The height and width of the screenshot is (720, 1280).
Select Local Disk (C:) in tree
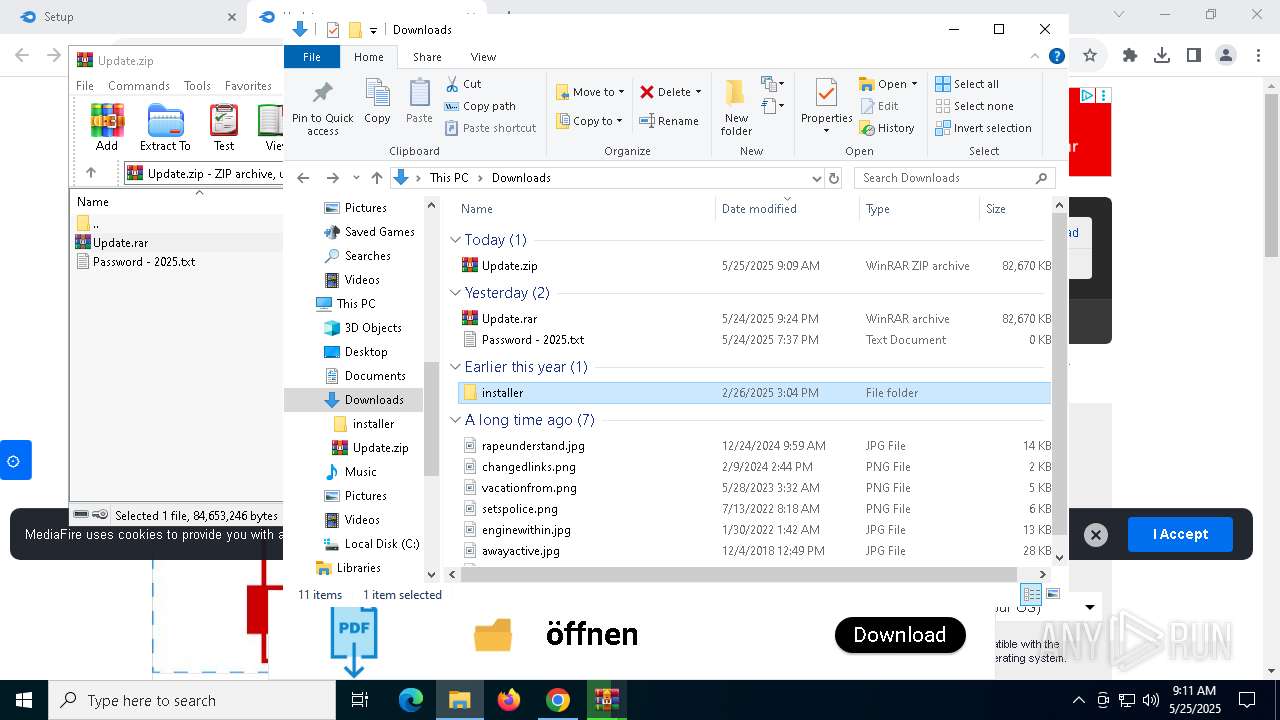click(x=370, y=544)
